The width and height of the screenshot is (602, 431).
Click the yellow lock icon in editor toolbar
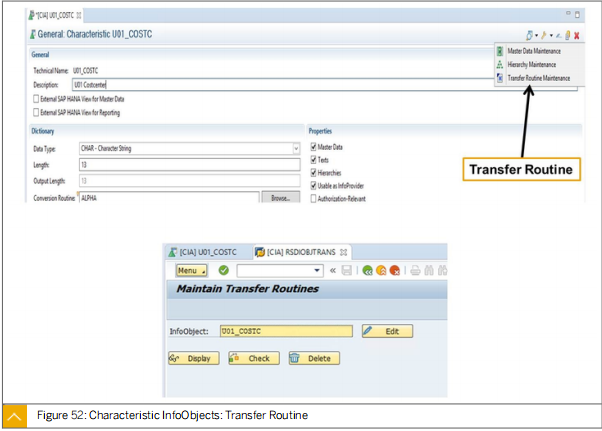[x=568, y=35]
